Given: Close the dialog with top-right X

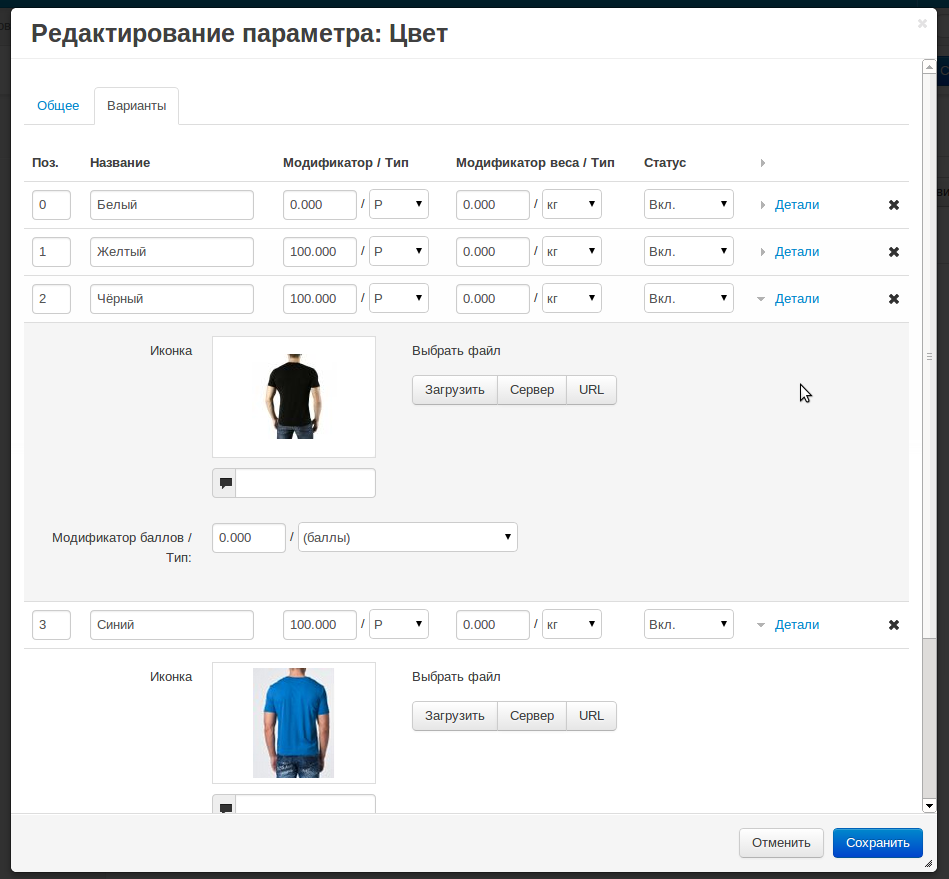Looking at the screenshot, I should pos(922,23).
